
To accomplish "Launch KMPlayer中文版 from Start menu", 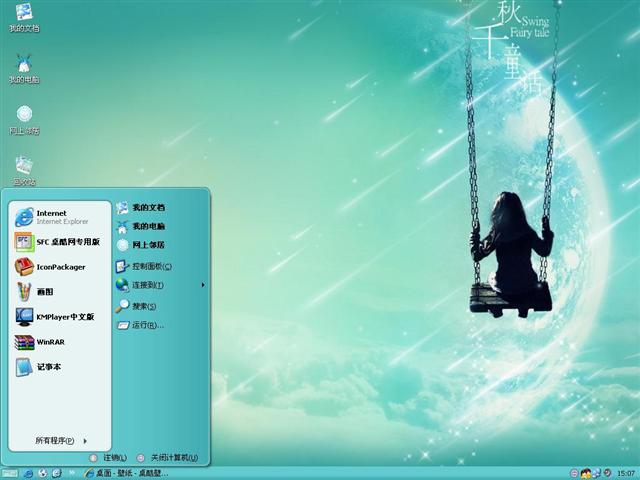I will pyautogui.click(x=60, y=317).
